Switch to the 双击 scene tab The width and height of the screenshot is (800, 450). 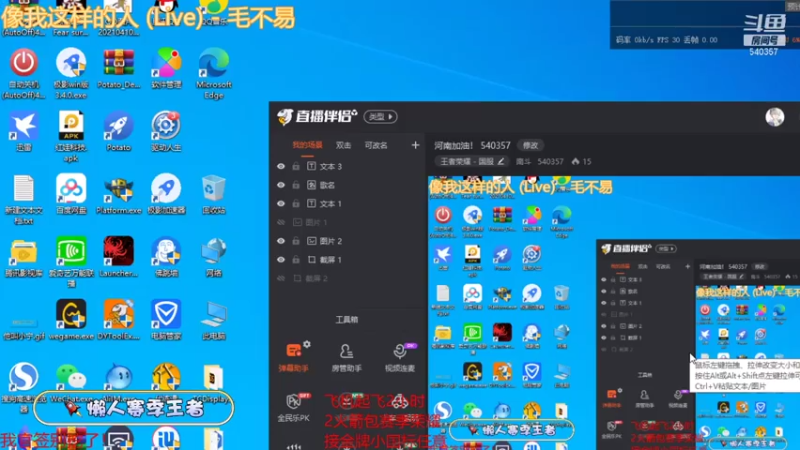343,145
